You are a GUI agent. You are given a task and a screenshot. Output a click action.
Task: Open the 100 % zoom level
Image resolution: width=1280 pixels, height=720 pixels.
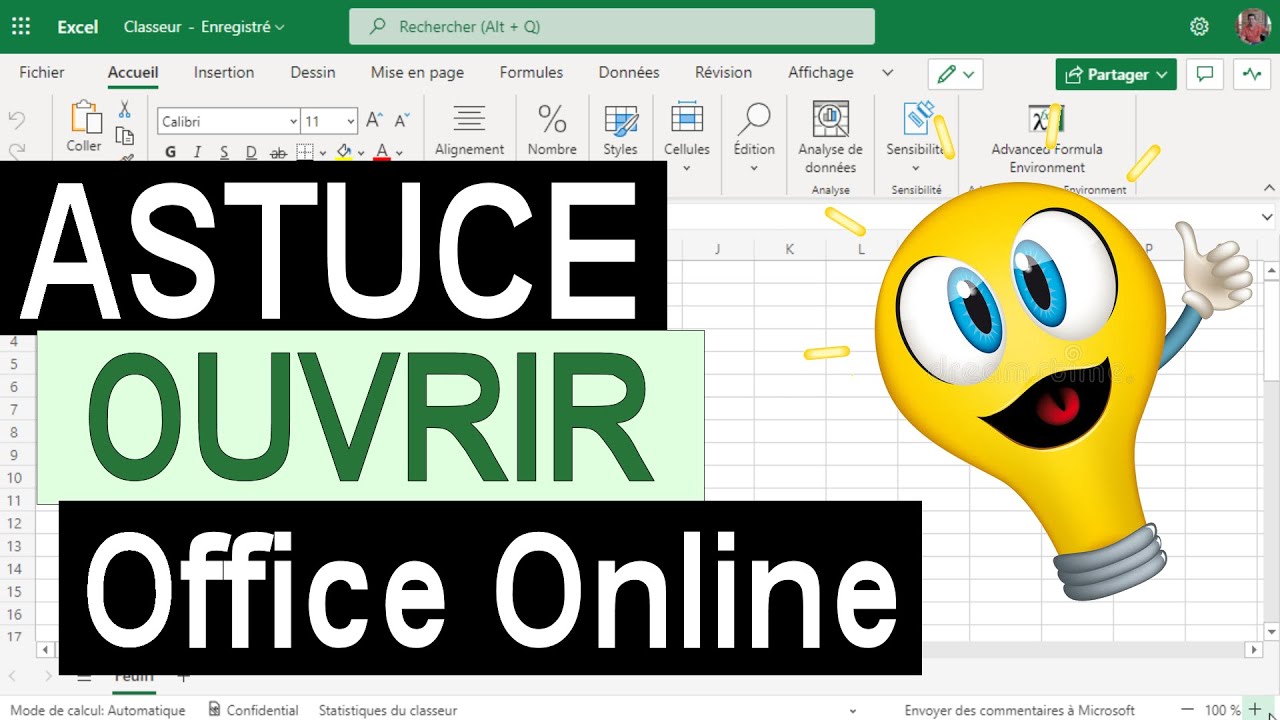coord(1222,710)
